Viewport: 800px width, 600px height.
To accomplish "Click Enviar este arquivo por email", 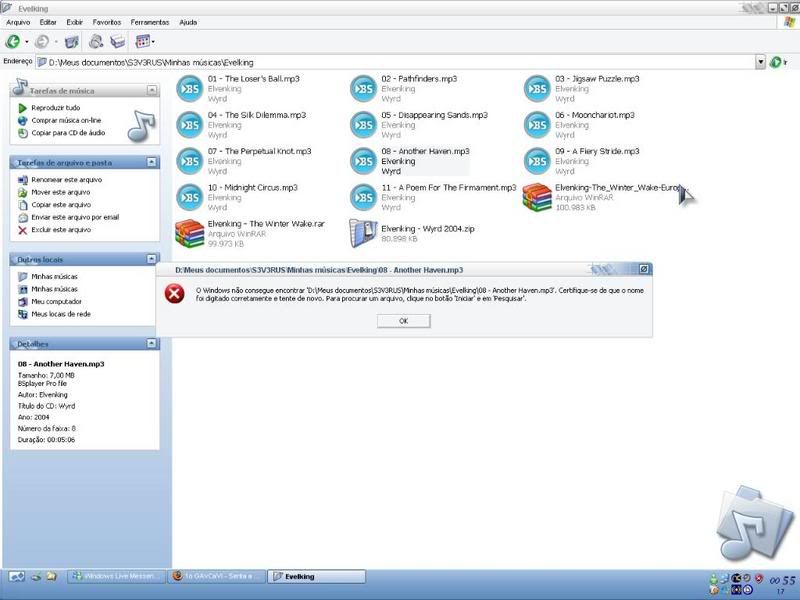I will pos(75,217).
